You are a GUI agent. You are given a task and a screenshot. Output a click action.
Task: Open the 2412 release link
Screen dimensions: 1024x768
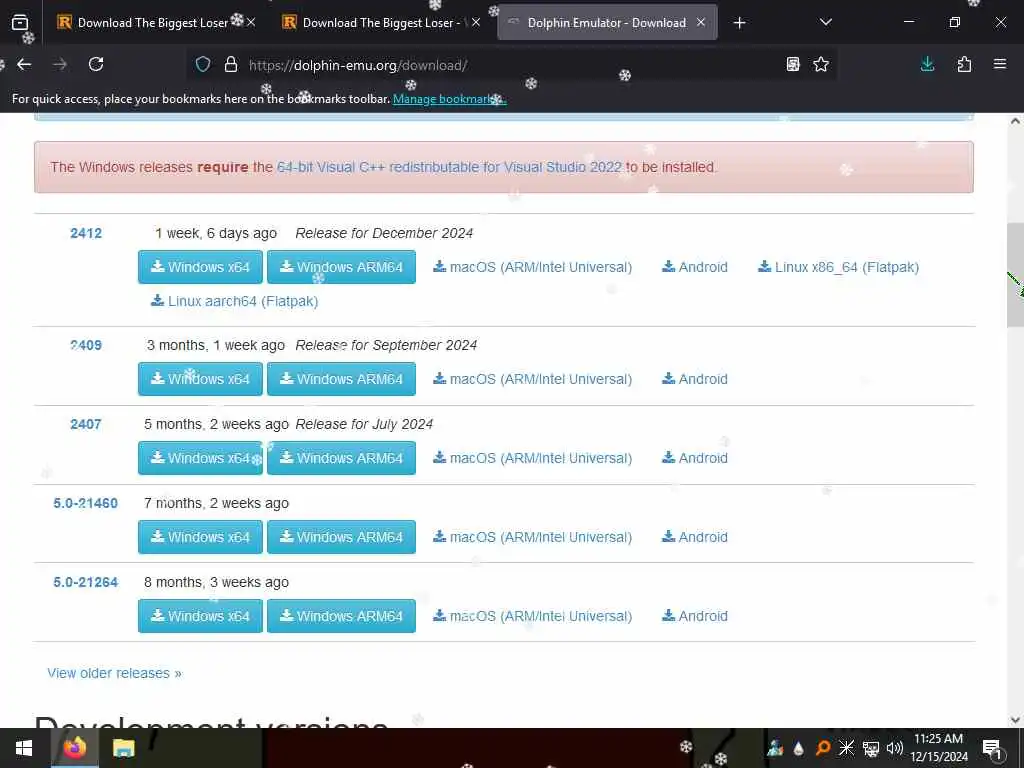click(x=86, y=233)
